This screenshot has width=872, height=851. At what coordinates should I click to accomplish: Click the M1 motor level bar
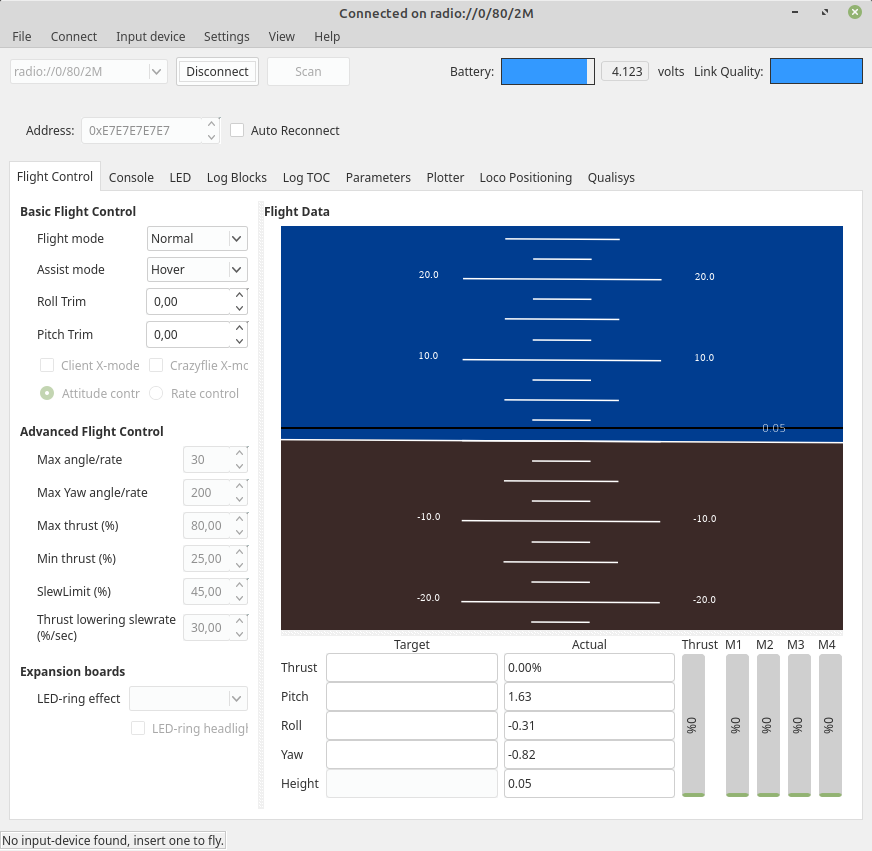[737, 725]
